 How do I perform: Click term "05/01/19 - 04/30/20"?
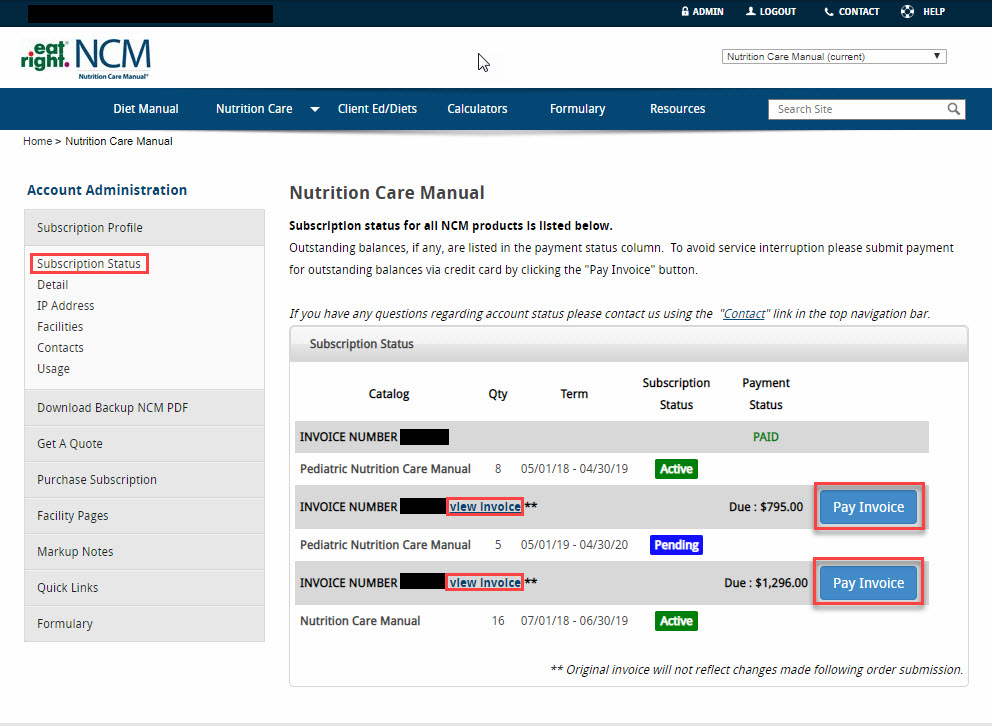(574, 545)
